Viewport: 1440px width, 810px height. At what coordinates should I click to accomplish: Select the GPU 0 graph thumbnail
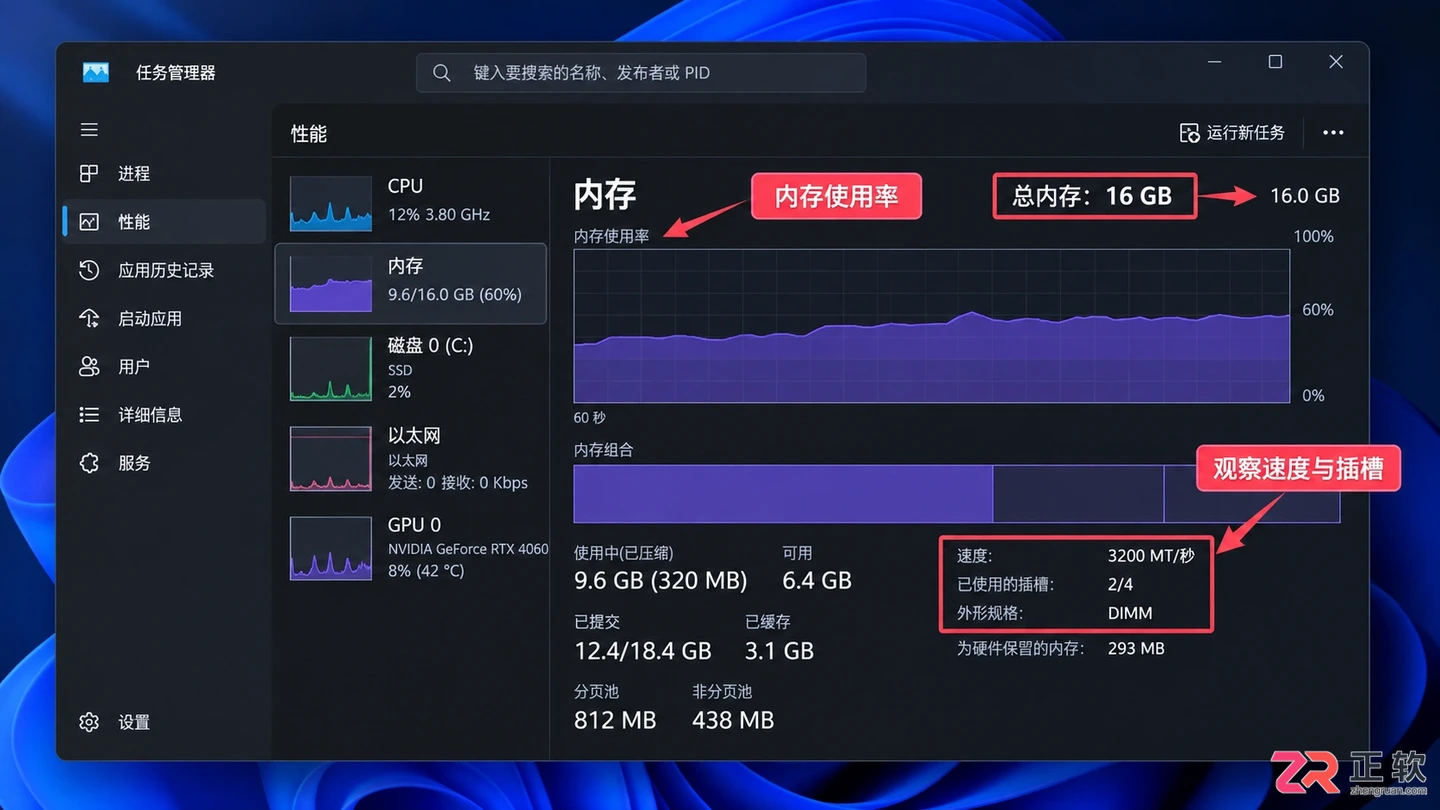click(331, 548)
